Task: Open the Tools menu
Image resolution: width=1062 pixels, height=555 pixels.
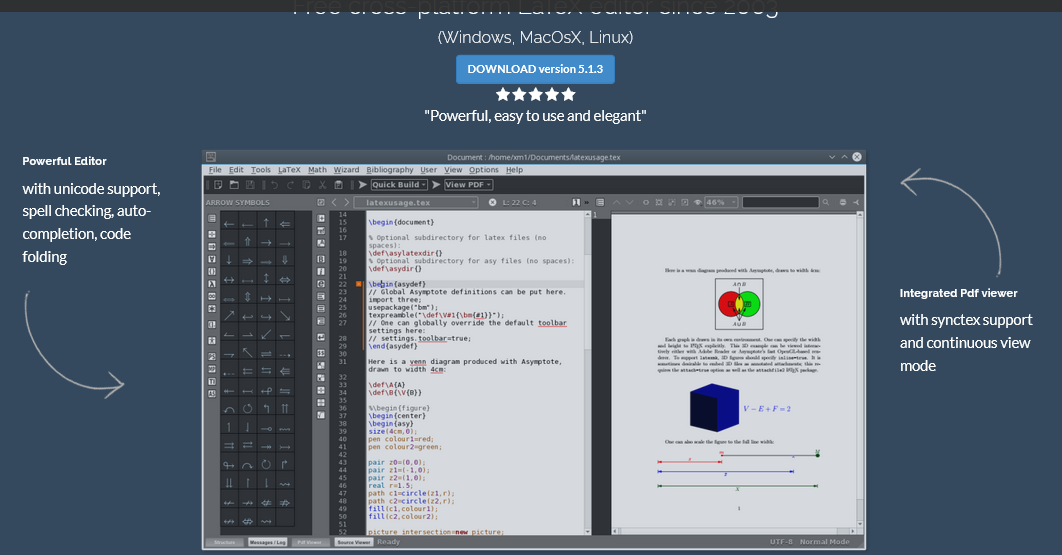Action: (261, 169)
